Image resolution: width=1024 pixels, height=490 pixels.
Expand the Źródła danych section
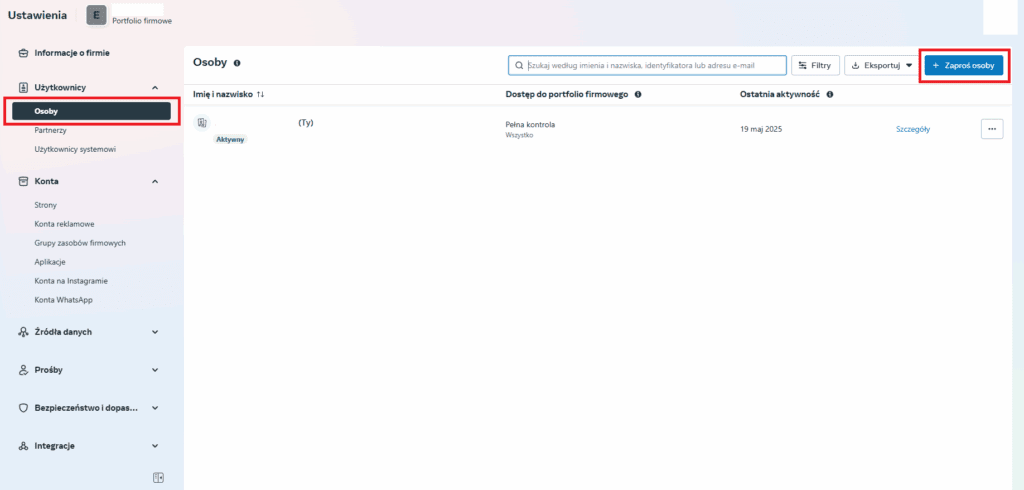(x=155, y=332)
